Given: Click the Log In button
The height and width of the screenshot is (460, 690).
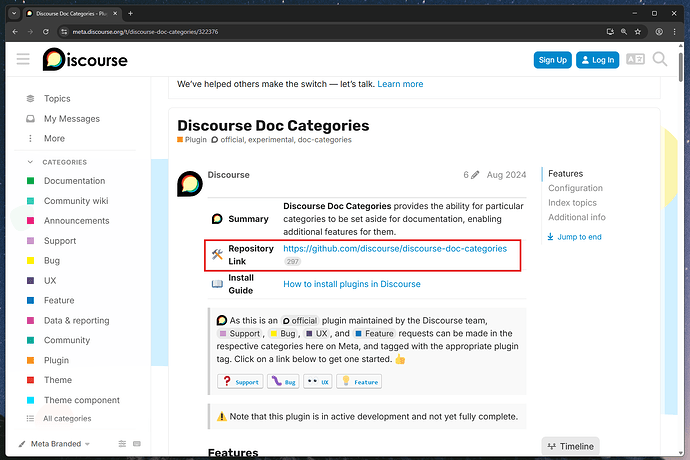Looking at the screenshot, I should [597, 60].
